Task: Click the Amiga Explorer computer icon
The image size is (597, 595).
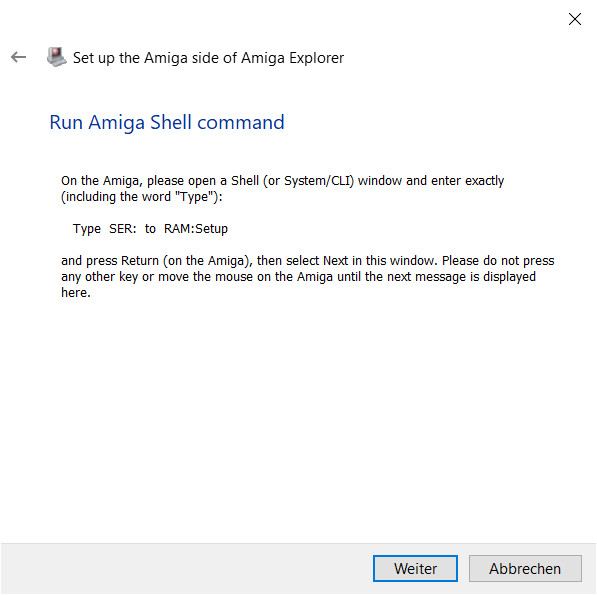Action: click(x=57, y=57)
